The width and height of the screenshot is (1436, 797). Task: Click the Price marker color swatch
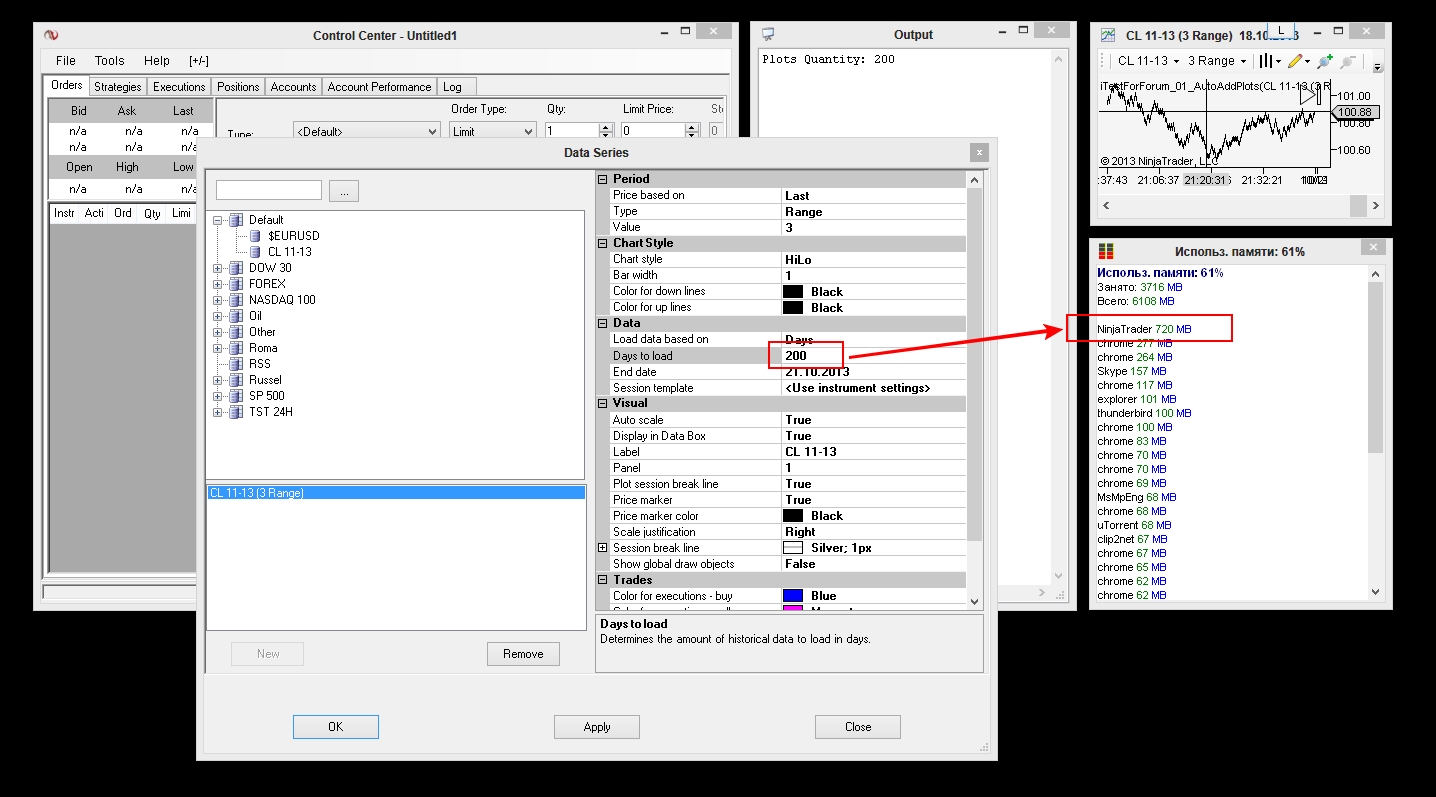pos(793,516)
